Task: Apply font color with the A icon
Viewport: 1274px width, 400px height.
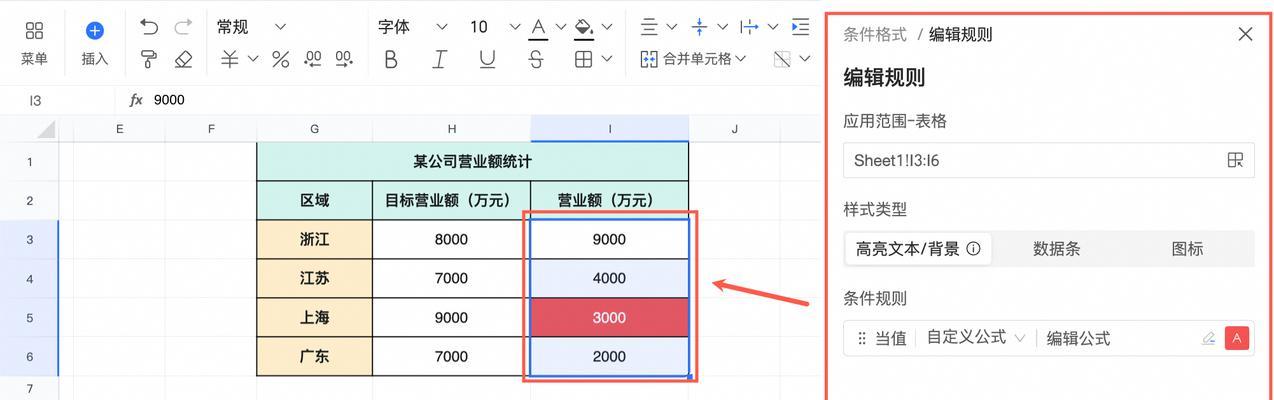Action: coord(539,28)
